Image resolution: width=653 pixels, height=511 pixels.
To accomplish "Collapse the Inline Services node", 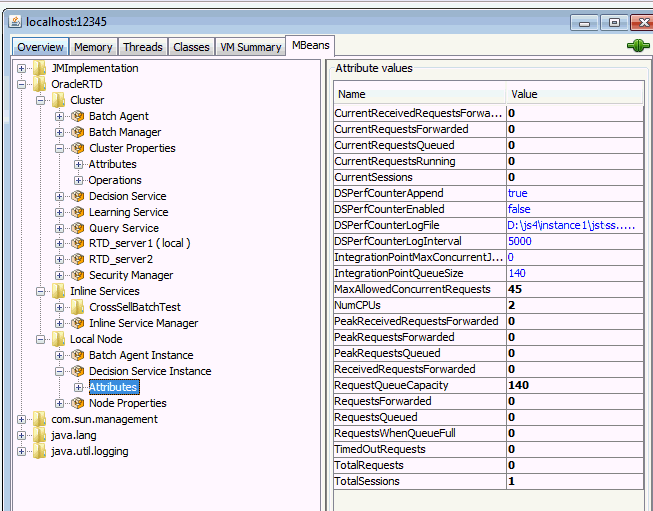I will 40,291.
